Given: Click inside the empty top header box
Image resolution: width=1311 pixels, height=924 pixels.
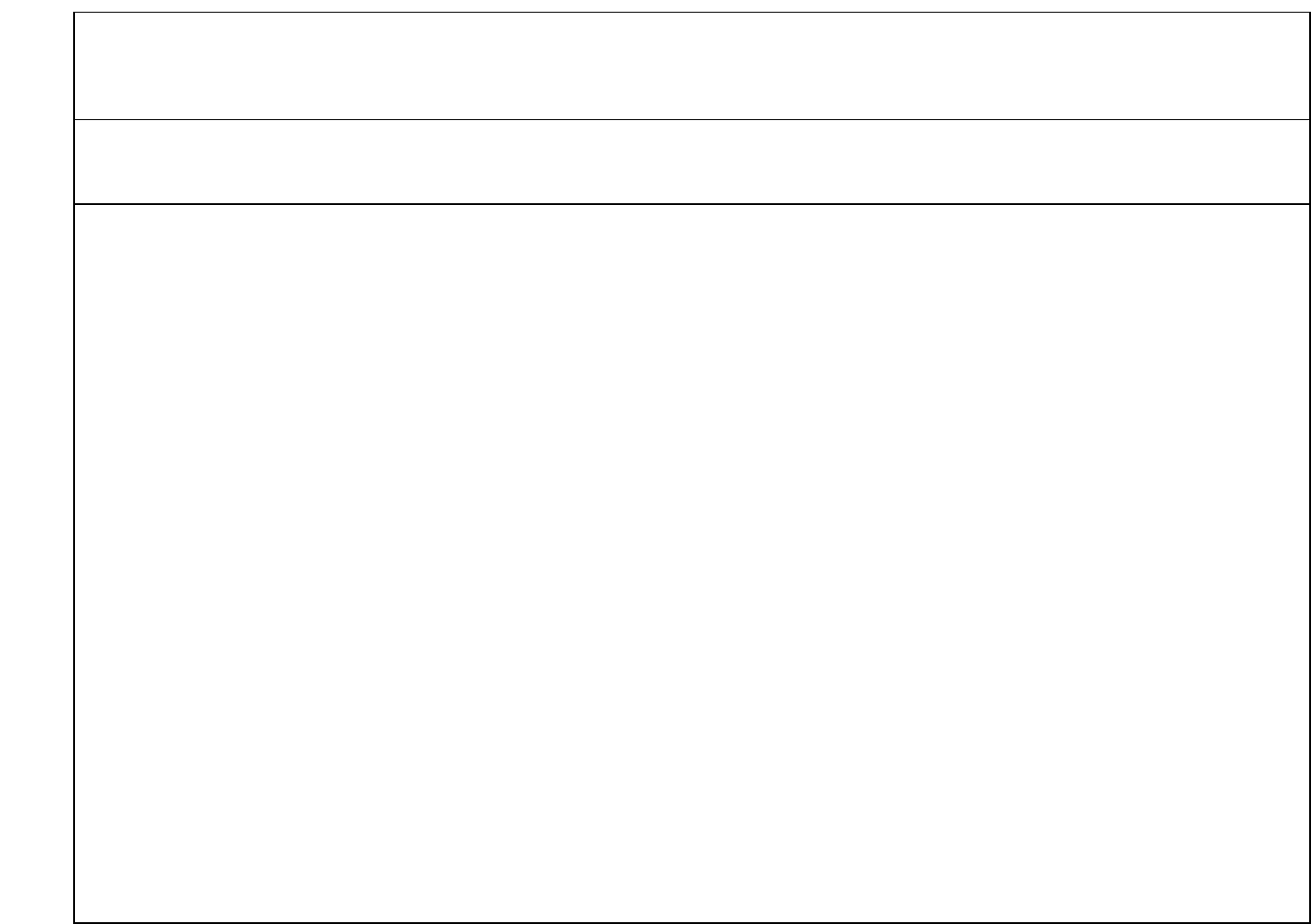Looking at the screenshot, I should (x=691, y=66).
